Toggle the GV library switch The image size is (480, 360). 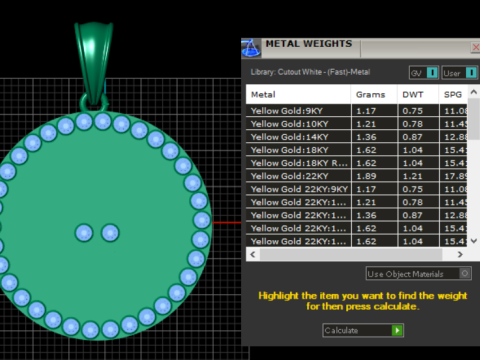(424, 73)
